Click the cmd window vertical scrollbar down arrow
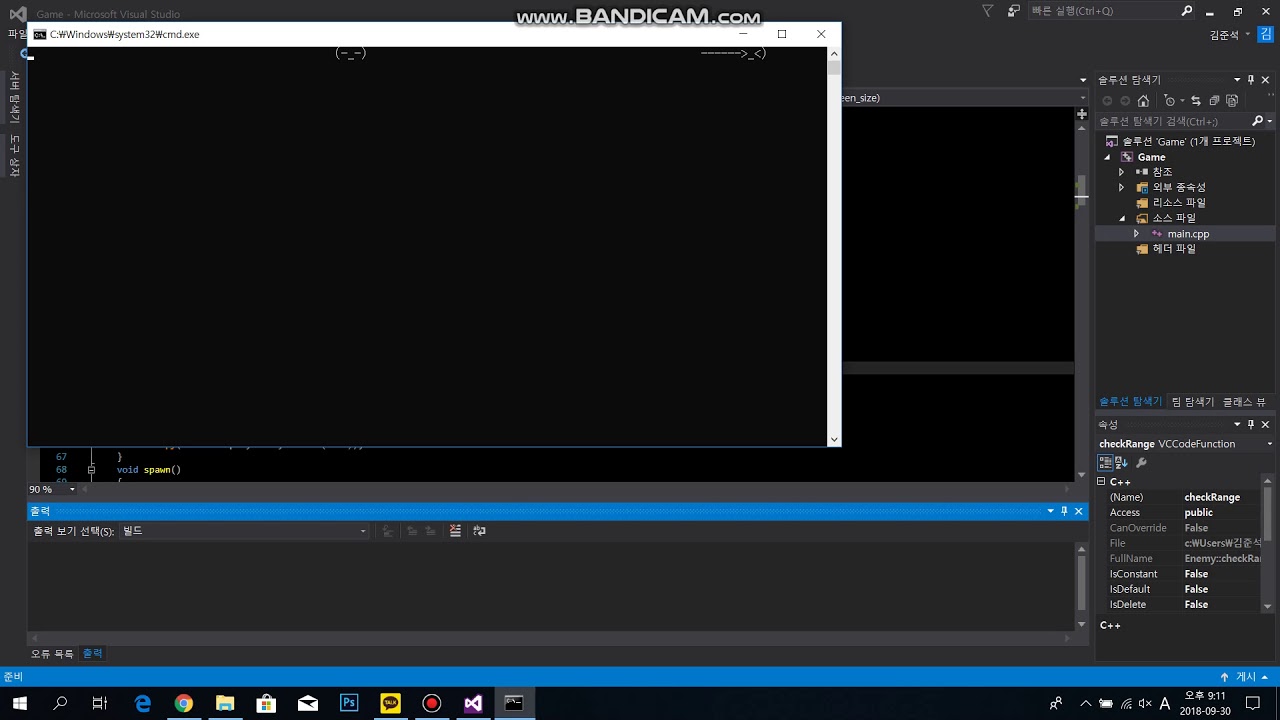This screenshot has height=720, width=1280. pyautogui.click(x=834, y=439)
